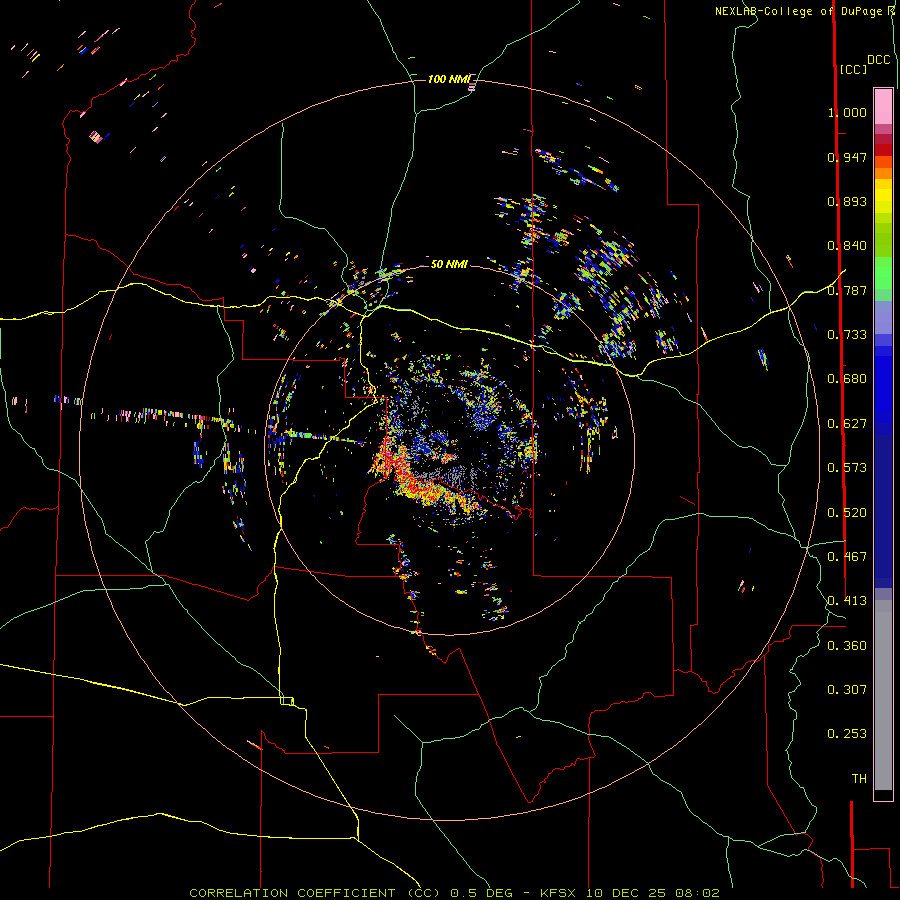Click the DCC label above the color scale

(x=878, y=60)
